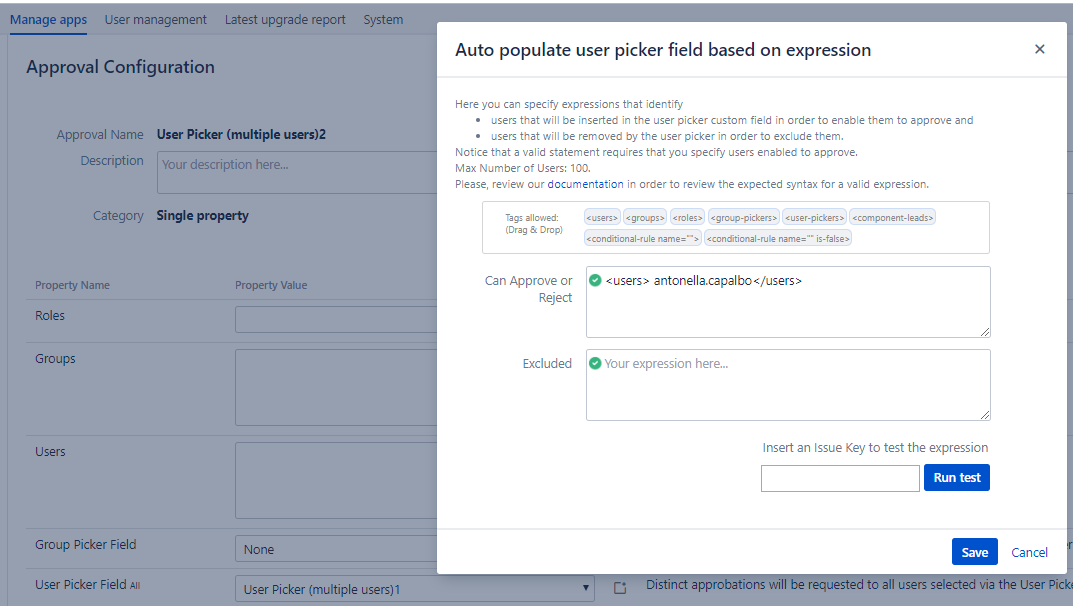Screen dimensions: 1073x606
Task: Save the expression settings
Action: point(974,552)
